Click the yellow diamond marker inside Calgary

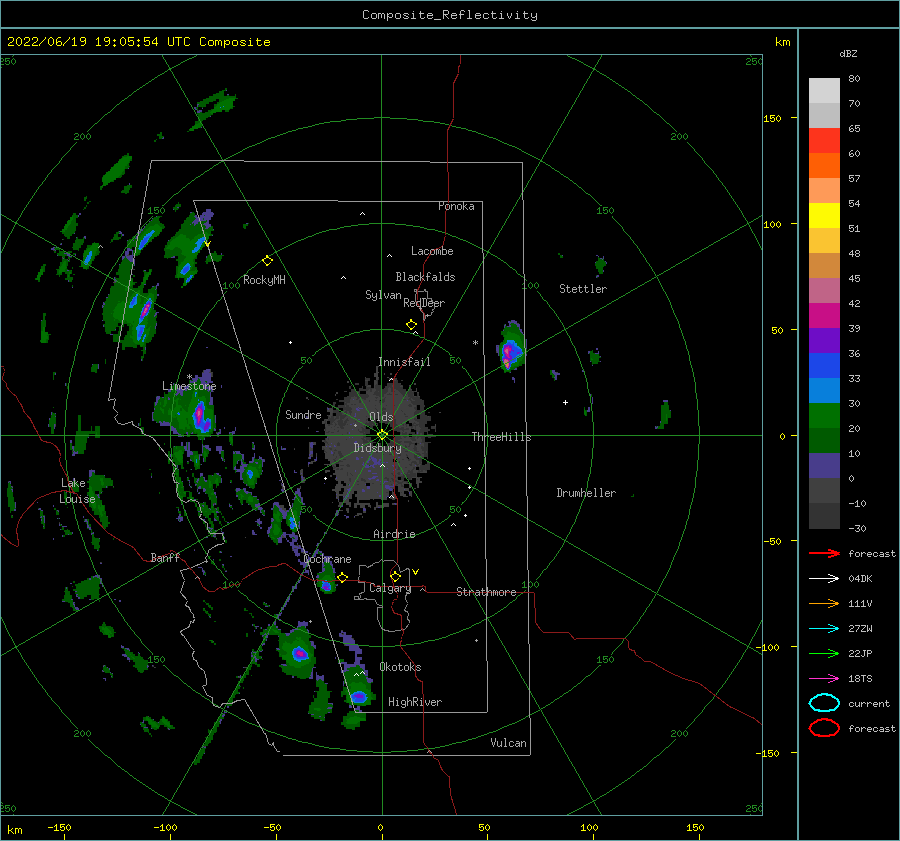pyautogui.click(x=395, y=576)
